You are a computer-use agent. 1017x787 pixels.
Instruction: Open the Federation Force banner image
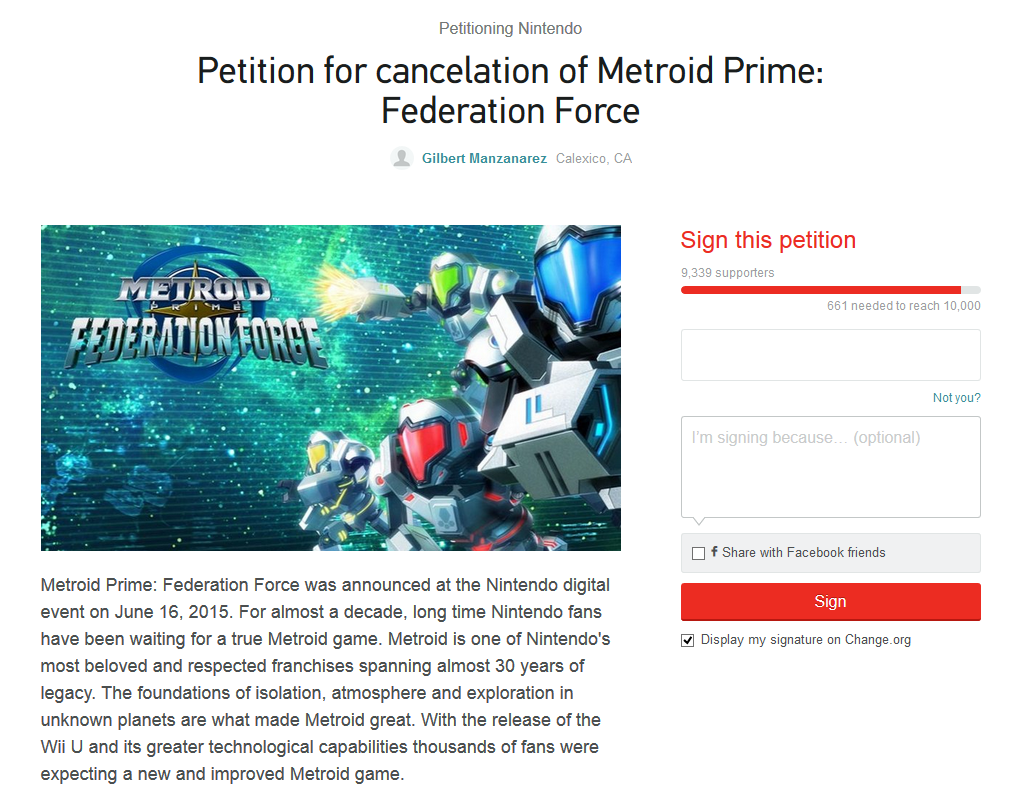click(330, 387)
